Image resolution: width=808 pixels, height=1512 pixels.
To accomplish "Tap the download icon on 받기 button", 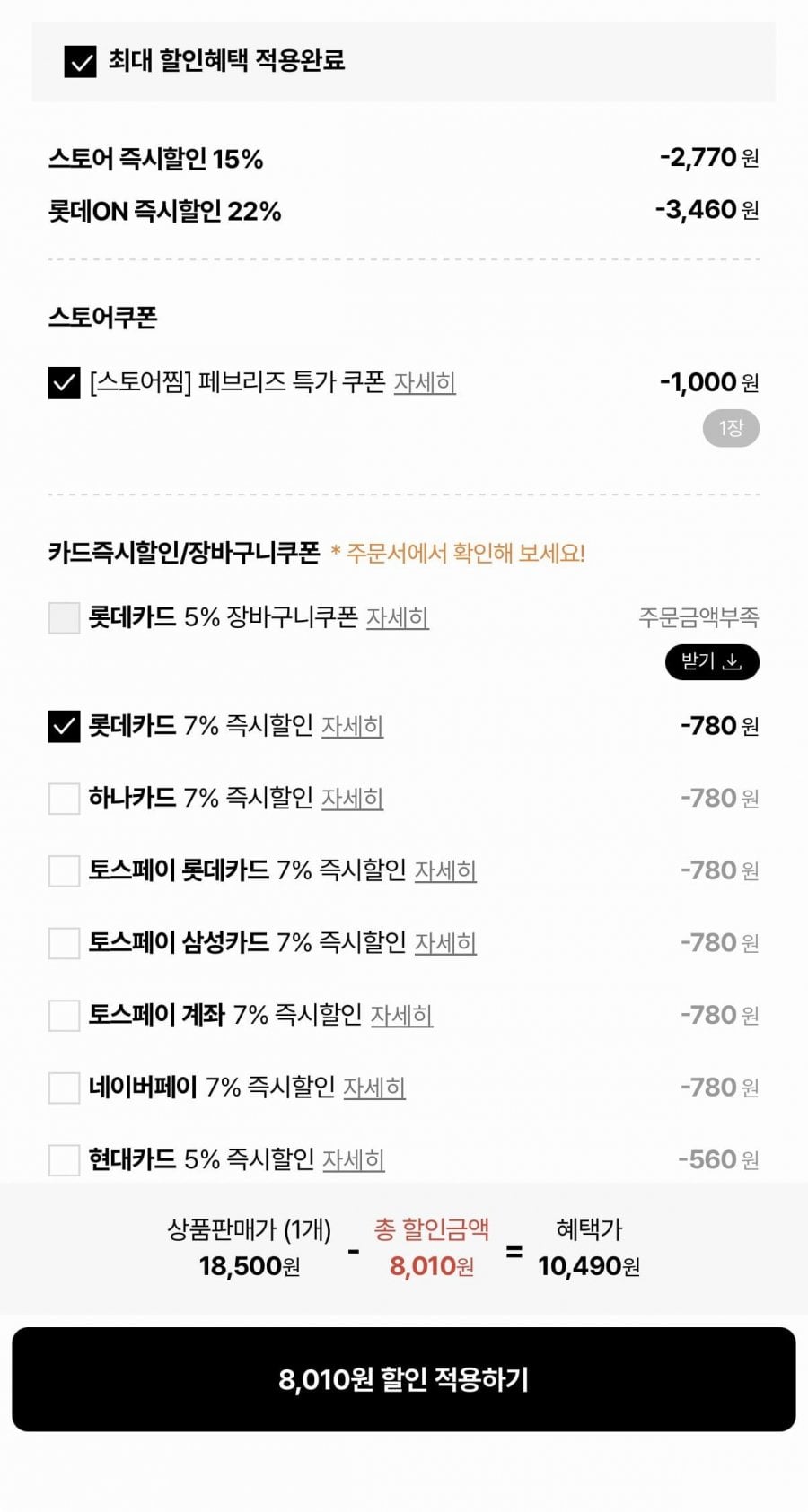I will point(733,662).
